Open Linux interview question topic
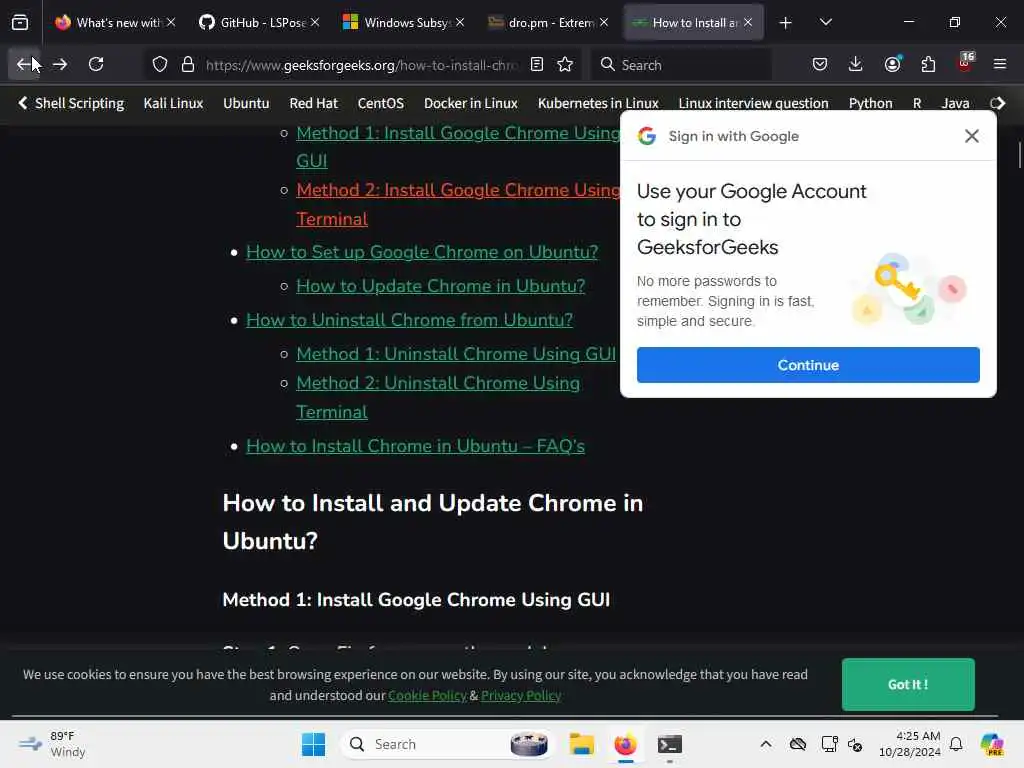Image resolution: width=1024 pixels, height=768 pixels. click(x=753, y=103)
